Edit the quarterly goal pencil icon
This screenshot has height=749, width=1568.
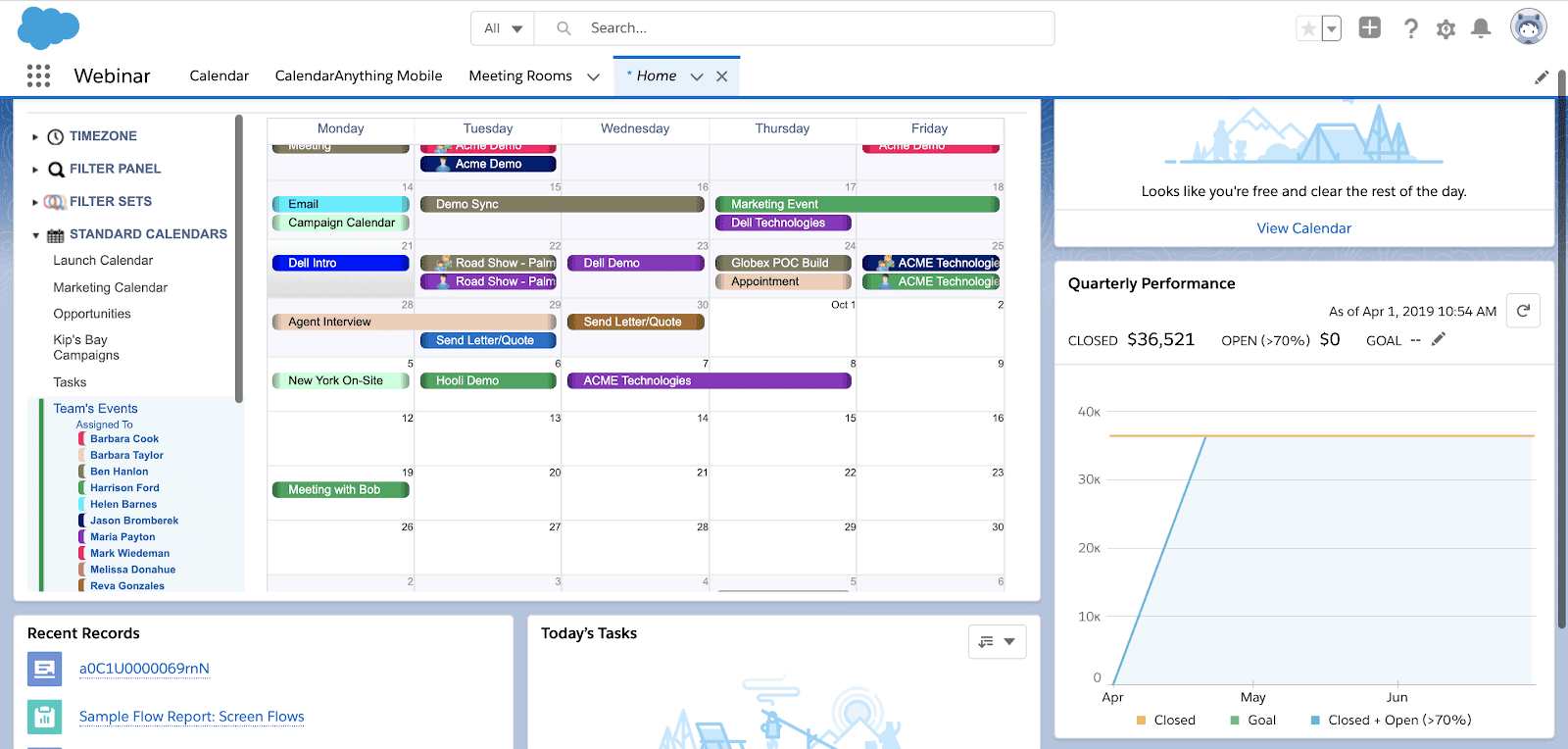click(x=1438, y=339)
